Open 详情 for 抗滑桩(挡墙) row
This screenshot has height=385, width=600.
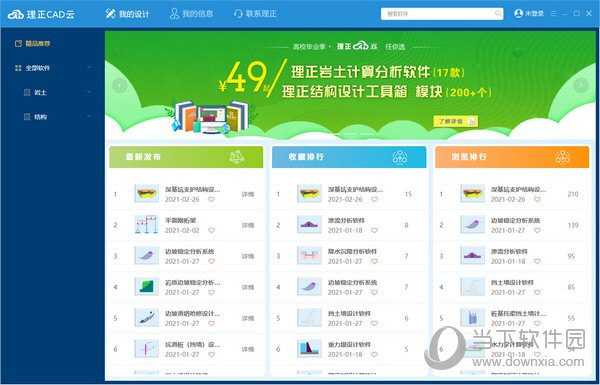248,349
